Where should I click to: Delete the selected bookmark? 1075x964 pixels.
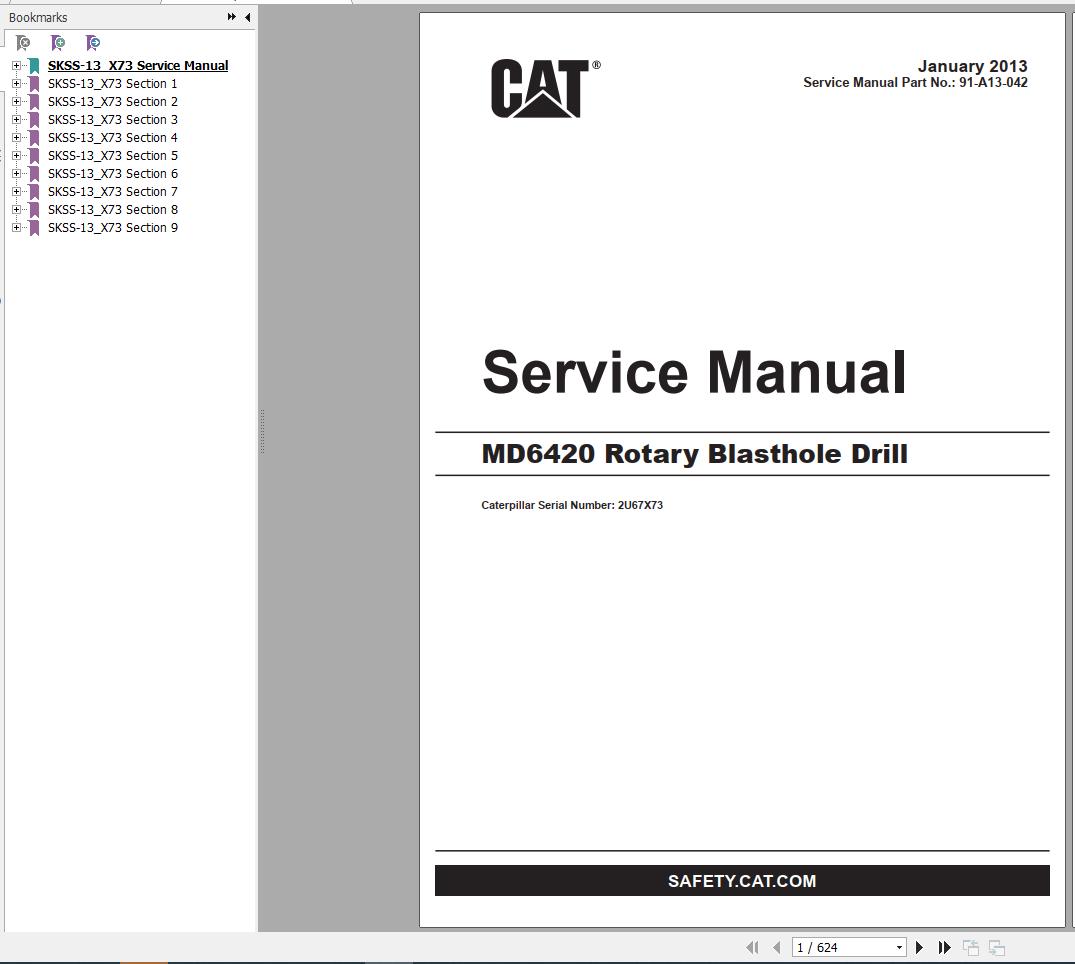click(x=22, y=43)
